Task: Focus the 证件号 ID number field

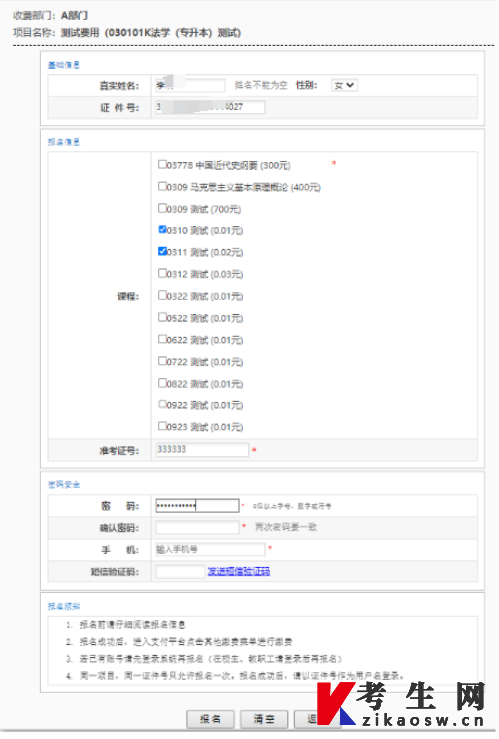Action: click(x=211, y=107)
